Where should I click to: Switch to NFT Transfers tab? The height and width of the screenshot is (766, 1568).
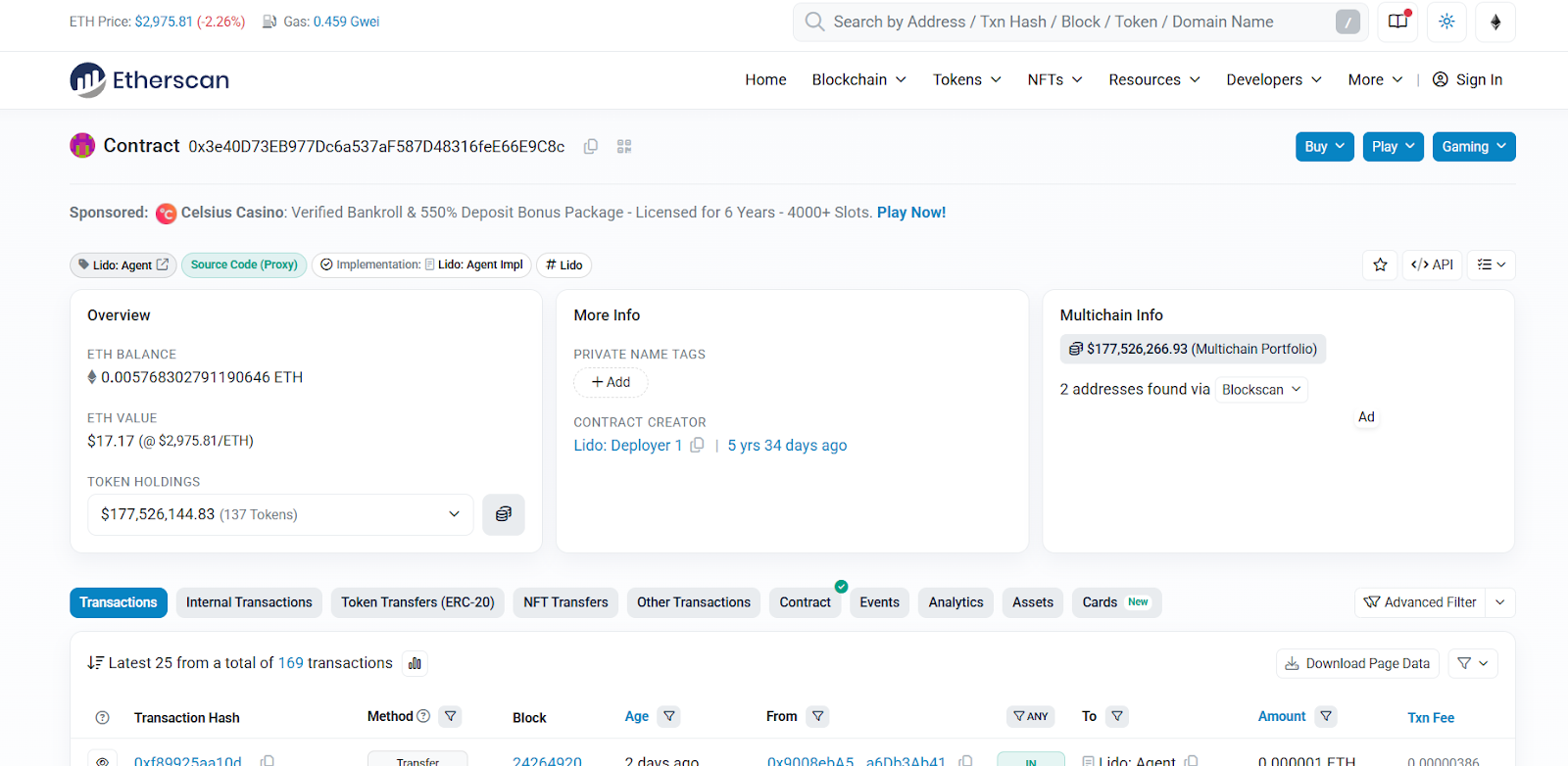tap(565, 602)
